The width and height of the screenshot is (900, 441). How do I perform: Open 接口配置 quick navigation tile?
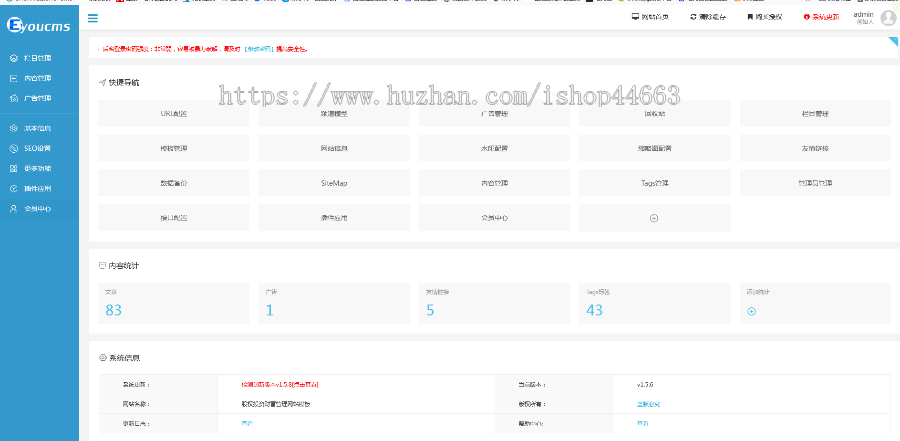pos(174,218)
